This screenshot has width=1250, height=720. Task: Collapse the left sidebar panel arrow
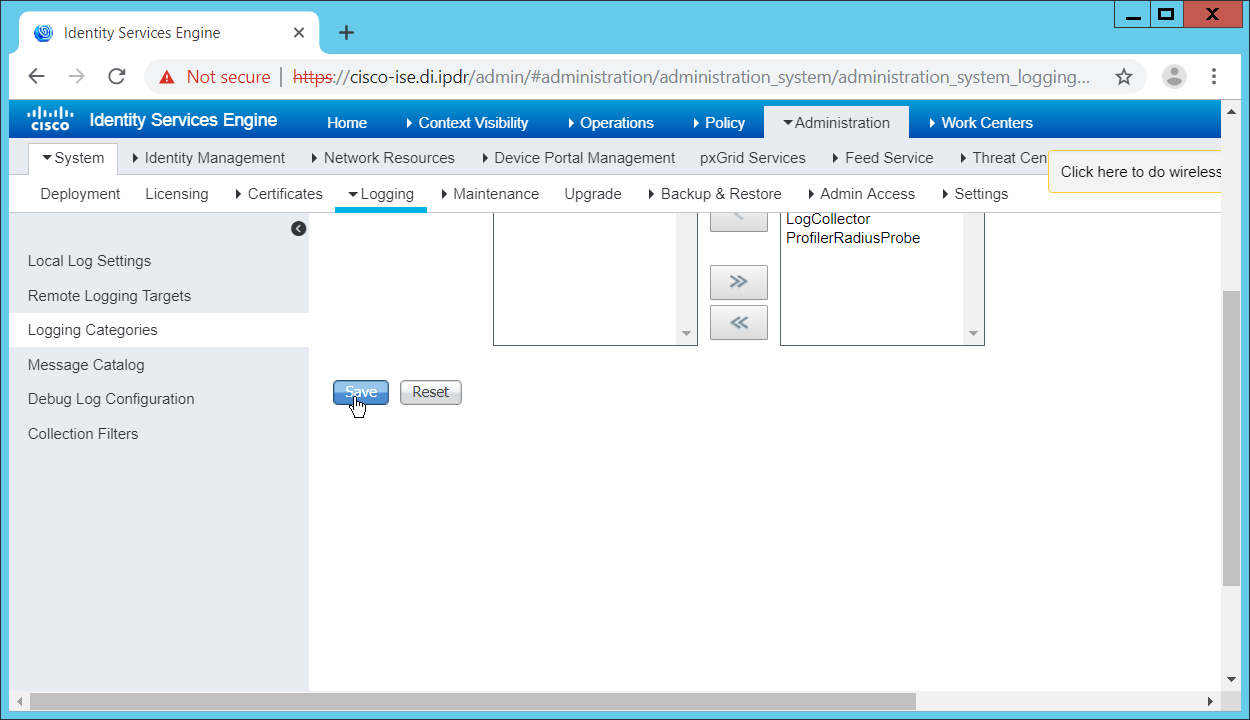pos(298,229)
